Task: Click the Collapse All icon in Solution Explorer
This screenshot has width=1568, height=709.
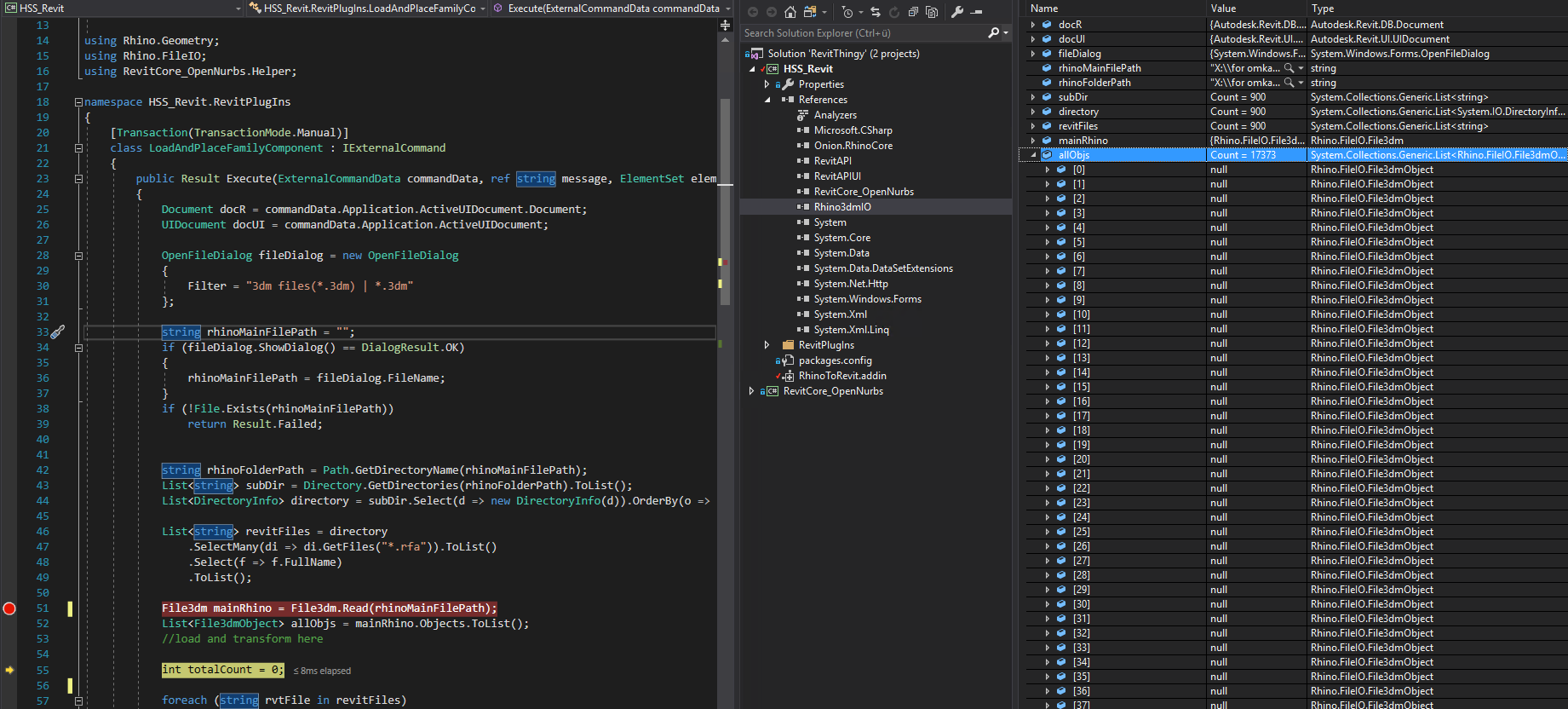Action: 913,12
